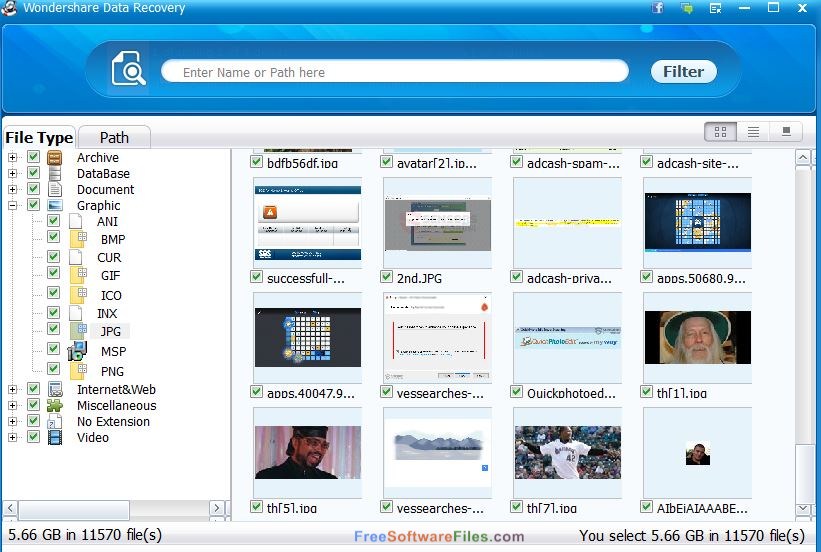Click the INX file type icon

(x=75, y=313)
